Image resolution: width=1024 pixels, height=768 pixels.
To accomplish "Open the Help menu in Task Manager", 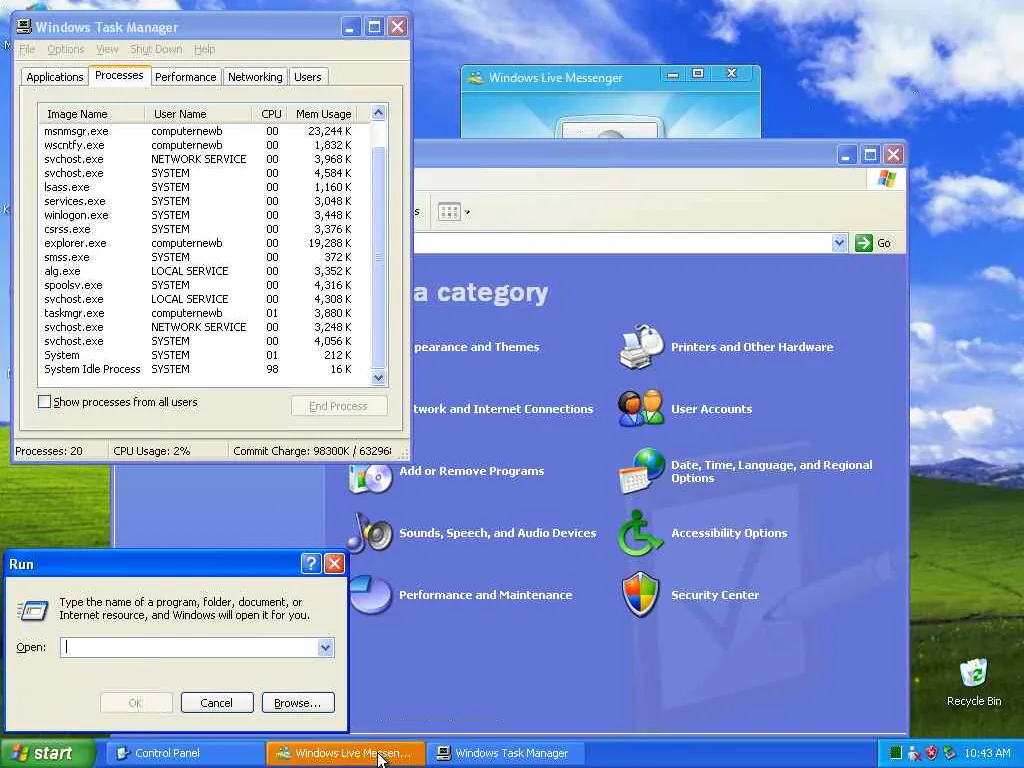I will (x=204, y=49).
